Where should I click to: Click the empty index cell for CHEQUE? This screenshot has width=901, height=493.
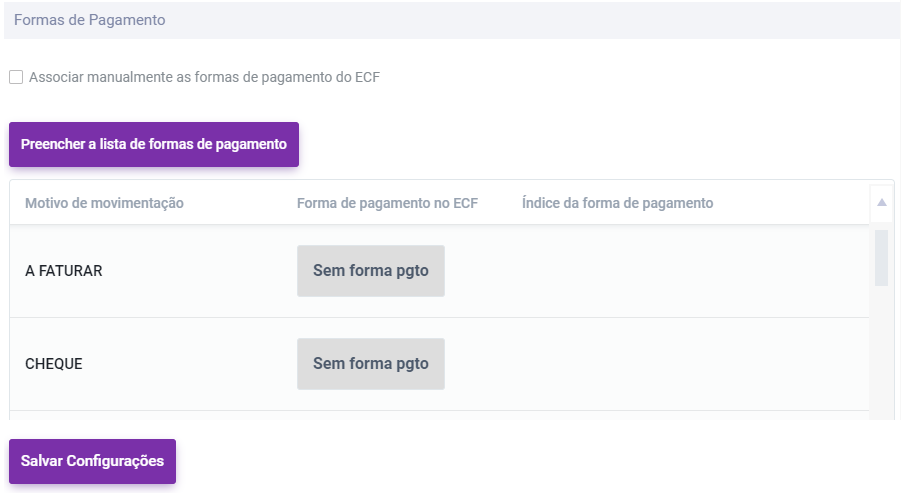617,363
